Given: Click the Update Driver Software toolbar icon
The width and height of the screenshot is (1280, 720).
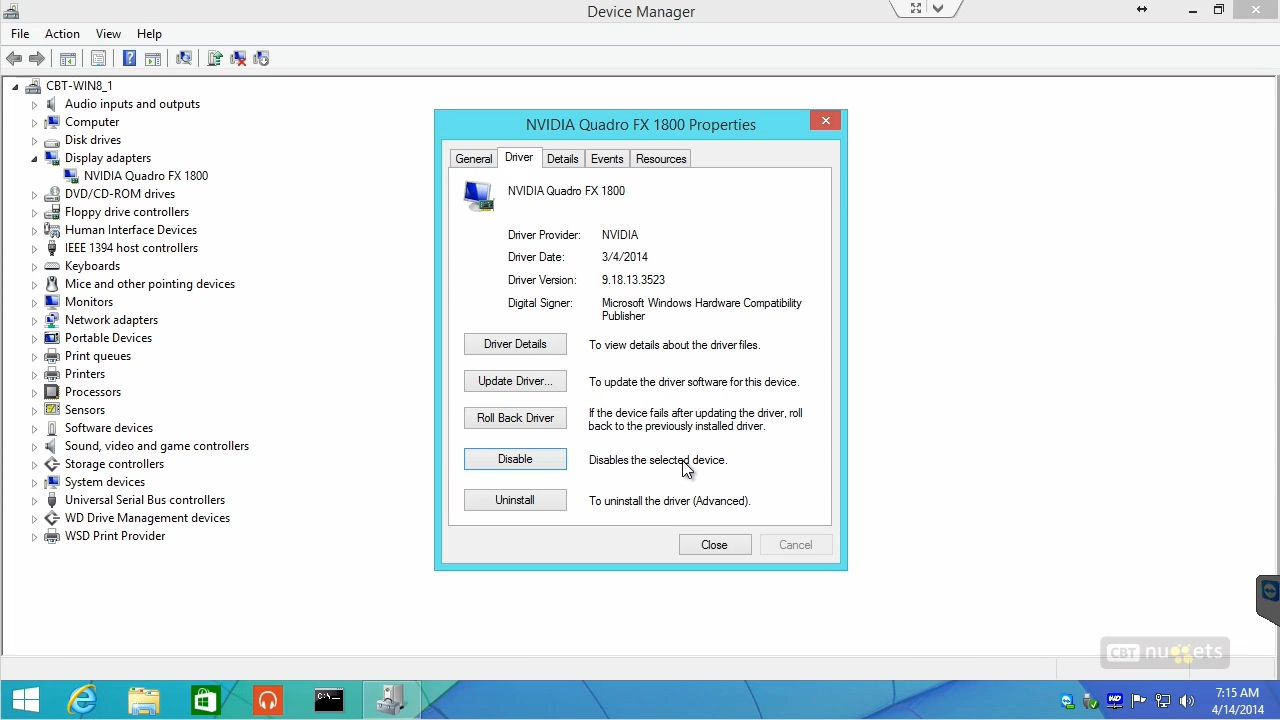Looking at the screenshot, I should (x=215, y=59).
